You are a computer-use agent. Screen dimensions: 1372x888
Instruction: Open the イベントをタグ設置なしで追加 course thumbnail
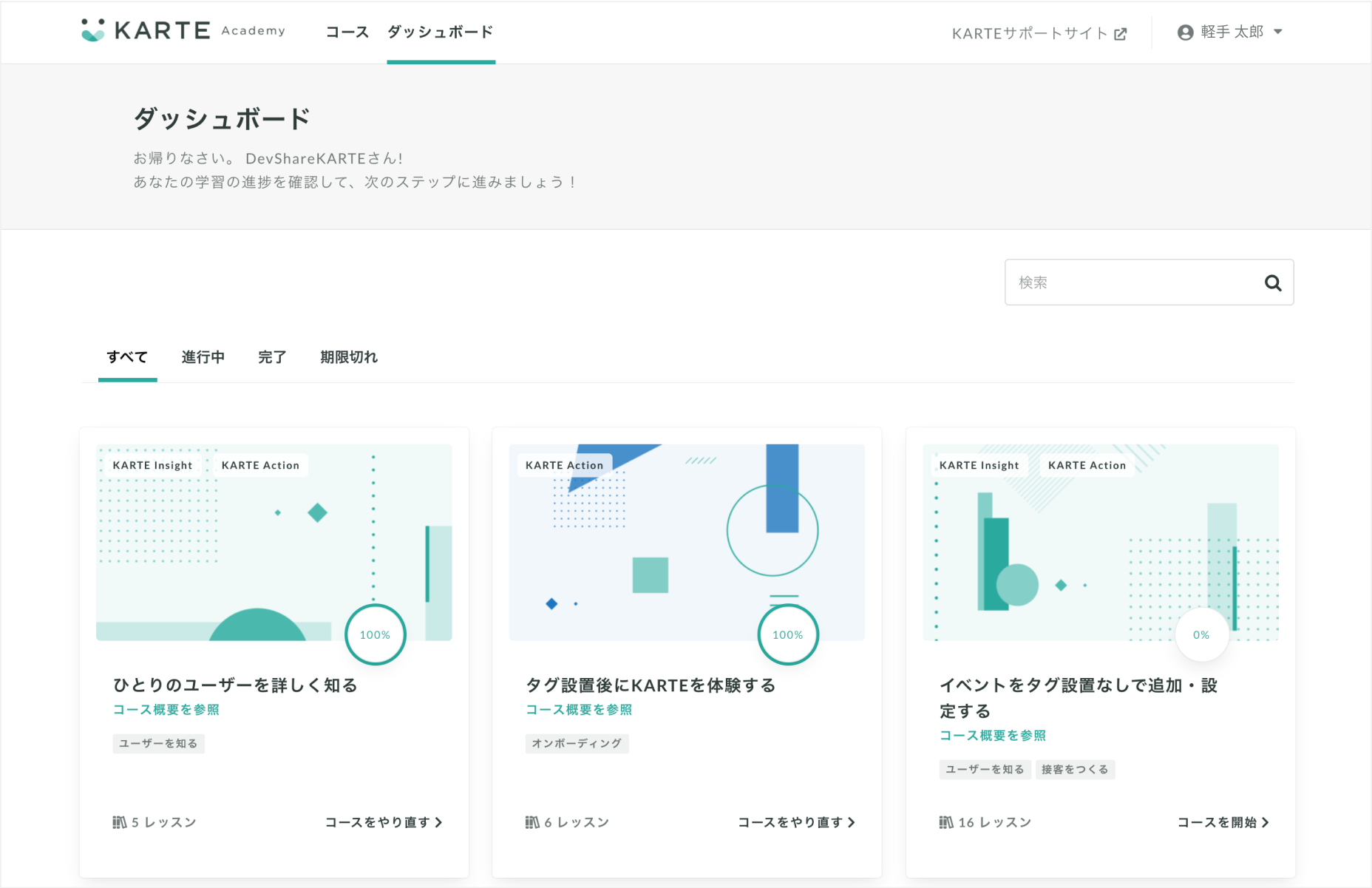(1100, 542)
